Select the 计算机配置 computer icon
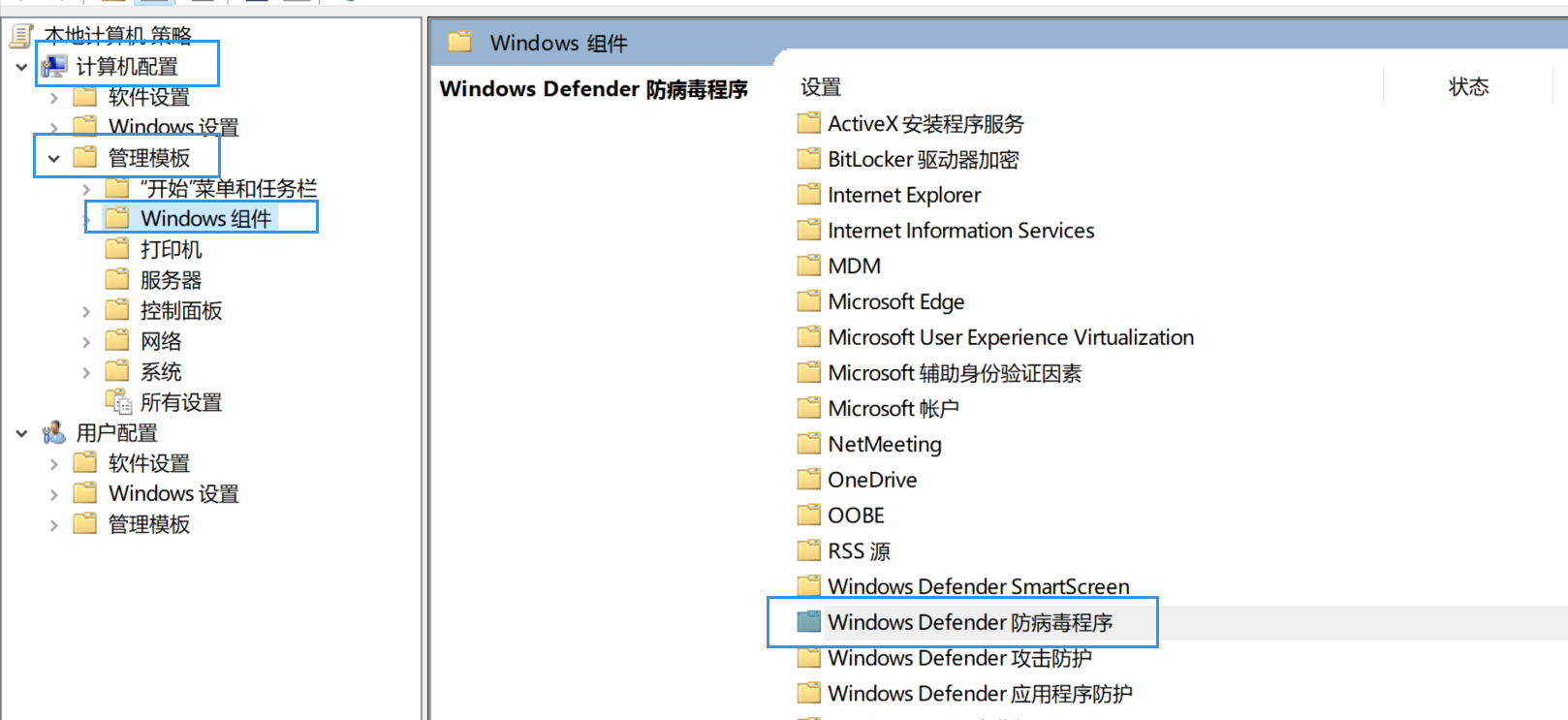This screenshot has width=1568, height=720. tap(54, 66)
